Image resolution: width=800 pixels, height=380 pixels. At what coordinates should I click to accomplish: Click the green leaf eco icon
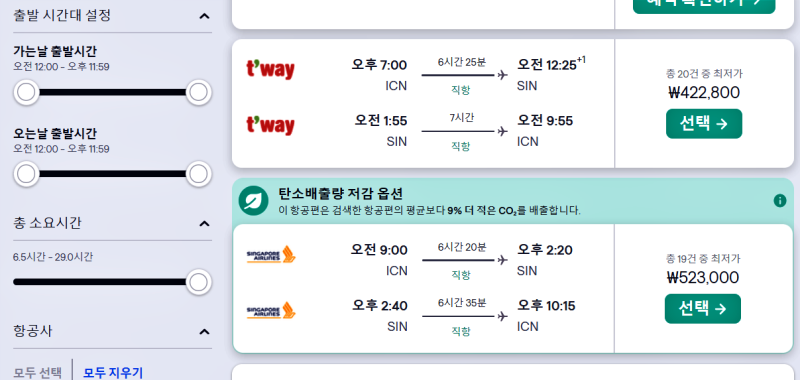click(x=254, y=200)
